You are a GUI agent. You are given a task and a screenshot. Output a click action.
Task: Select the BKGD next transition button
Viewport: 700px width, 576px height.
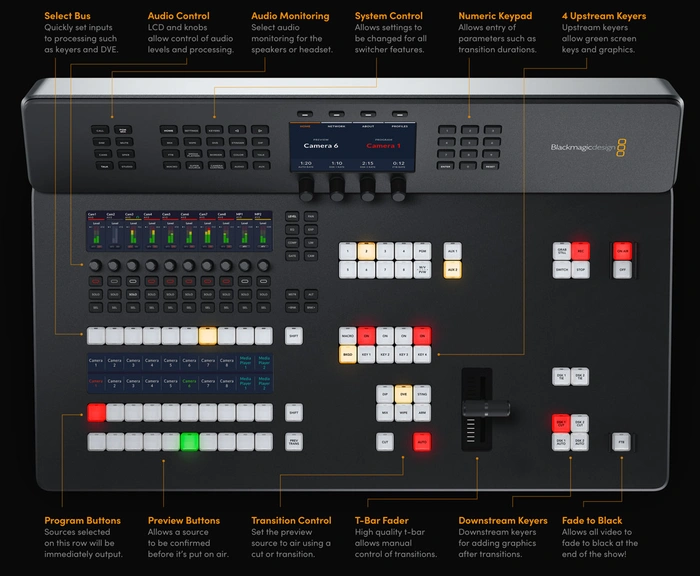(347, 355)
